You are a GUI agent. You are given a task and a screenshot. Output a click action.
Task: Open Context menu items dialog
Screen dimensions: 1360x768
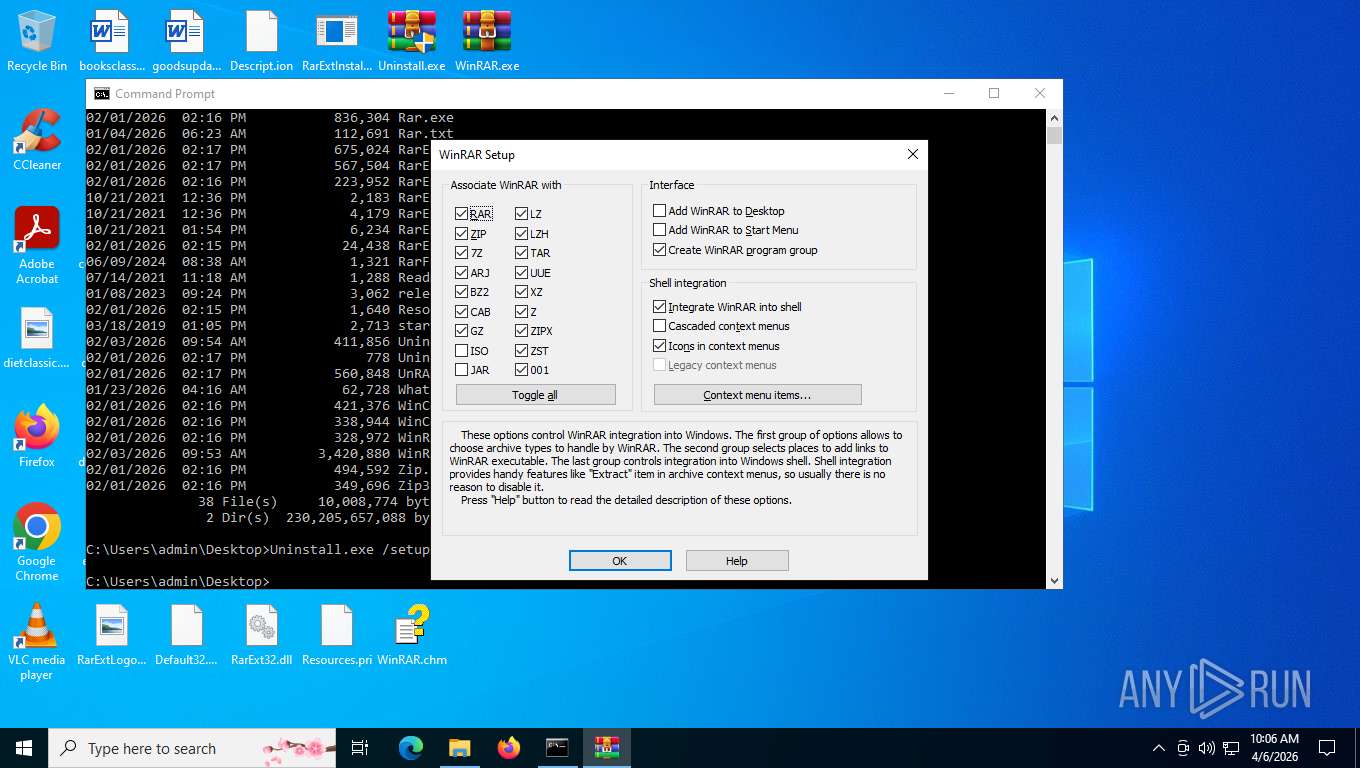[x=757, y=395]
